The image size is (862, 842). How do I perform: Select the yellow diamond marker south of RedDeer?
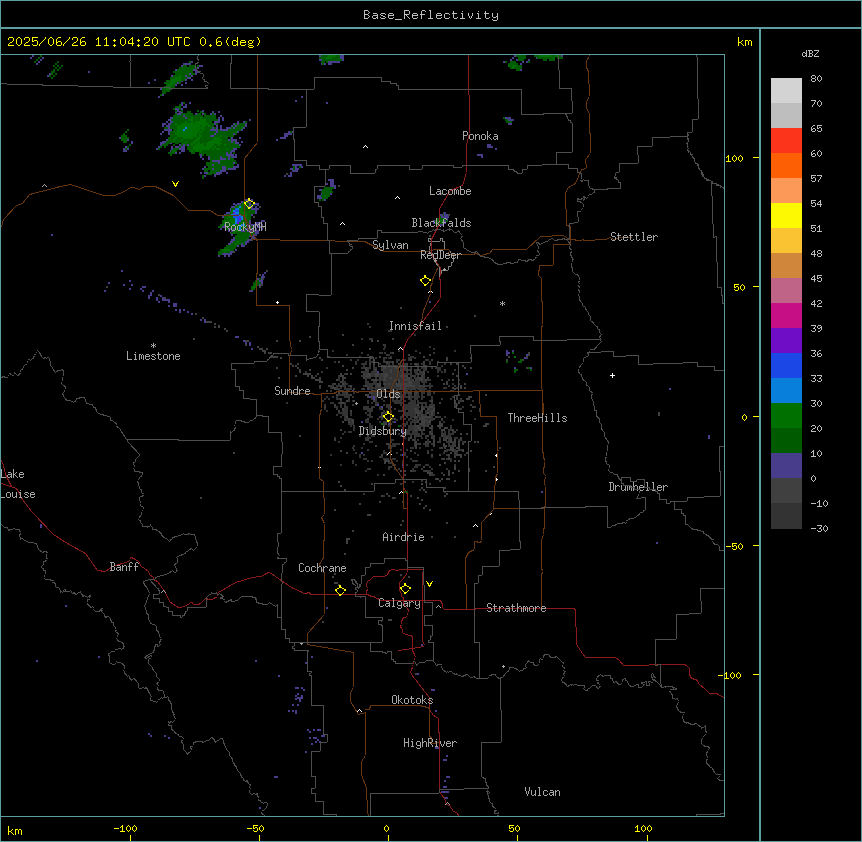tap(426, 281)
